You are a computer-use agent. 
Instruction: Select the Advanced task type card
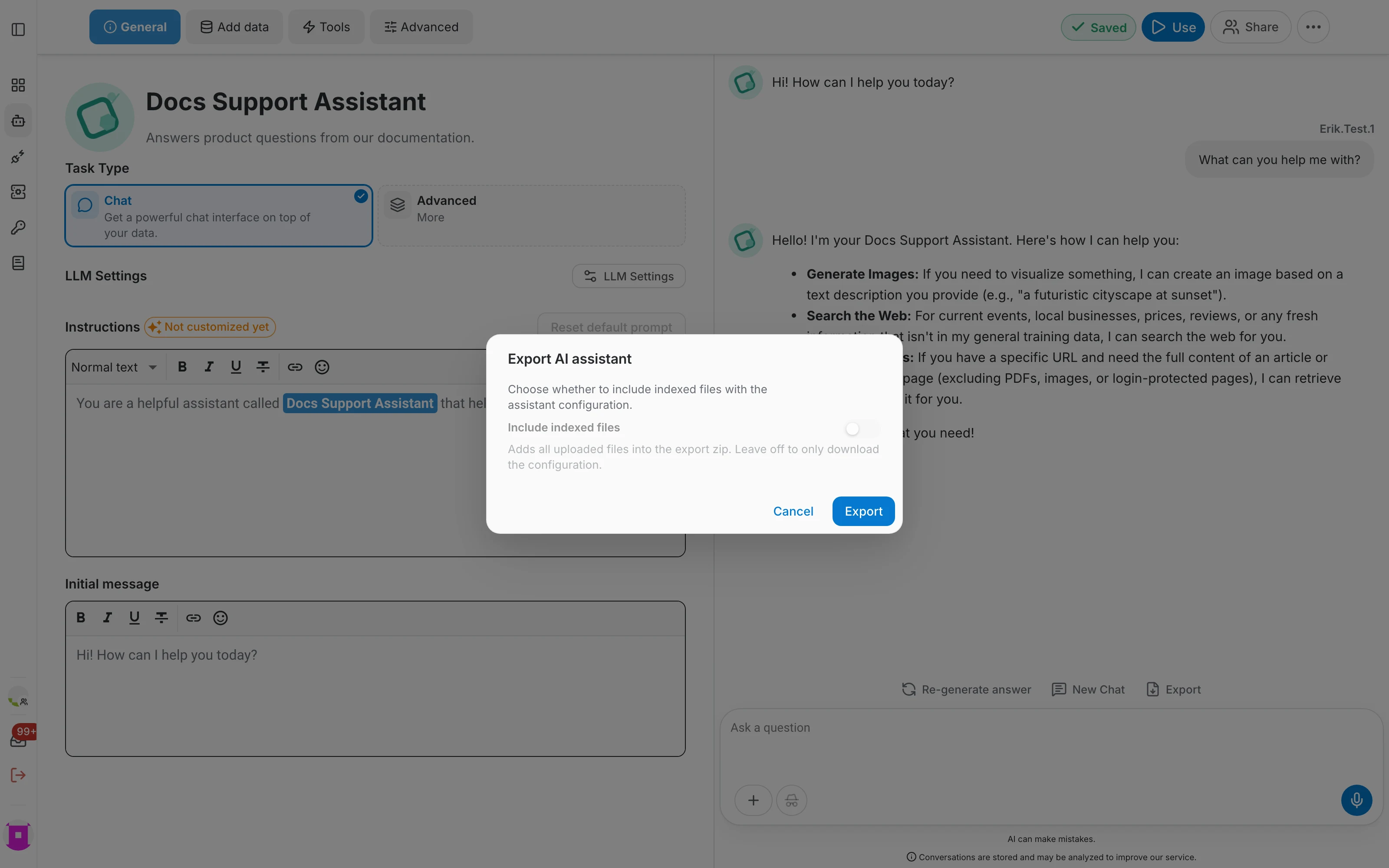click(531, 216)
